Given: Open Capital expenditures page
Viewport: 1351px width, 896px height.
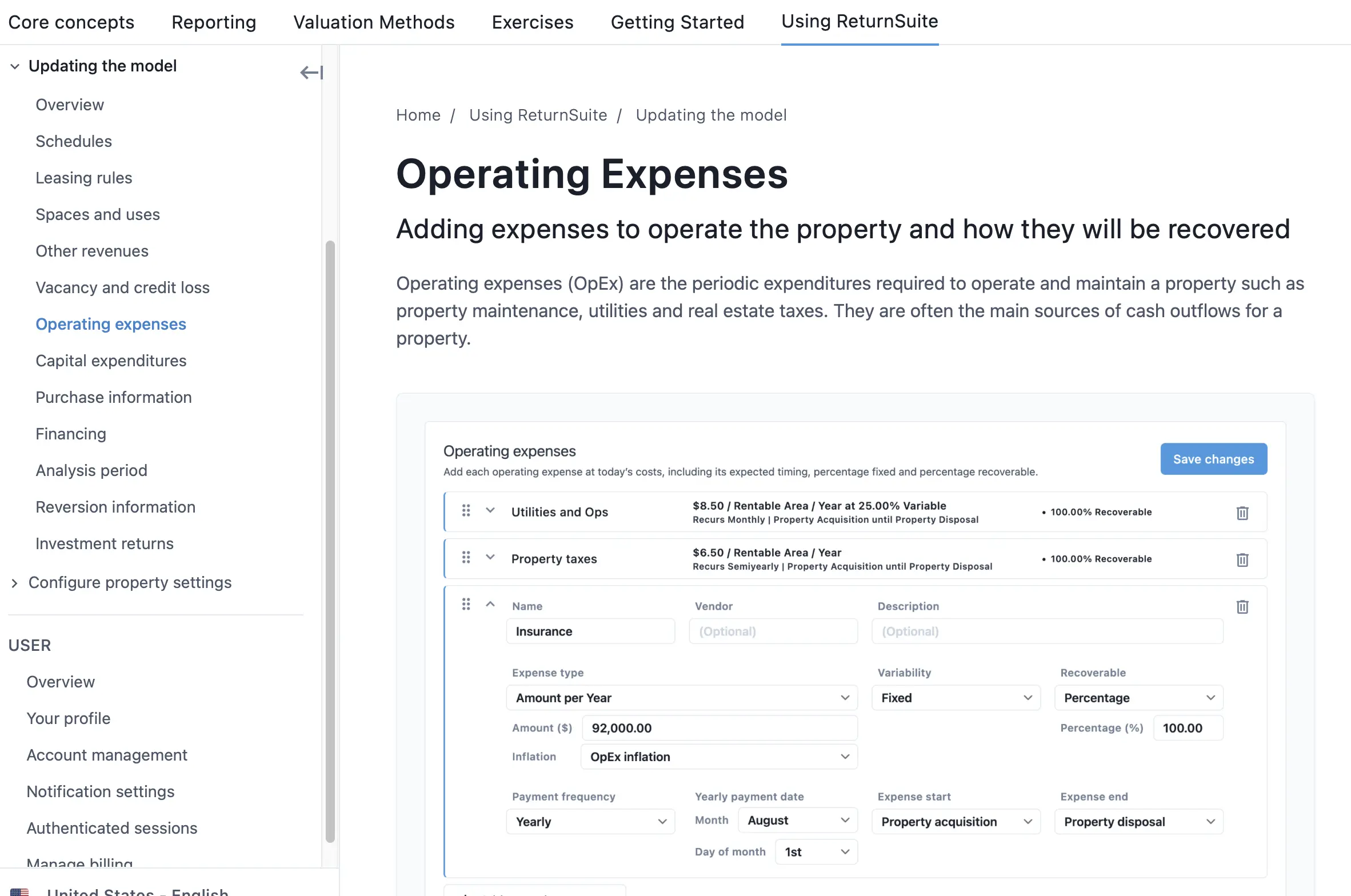Looking at the screenshot, I should 111,361.
